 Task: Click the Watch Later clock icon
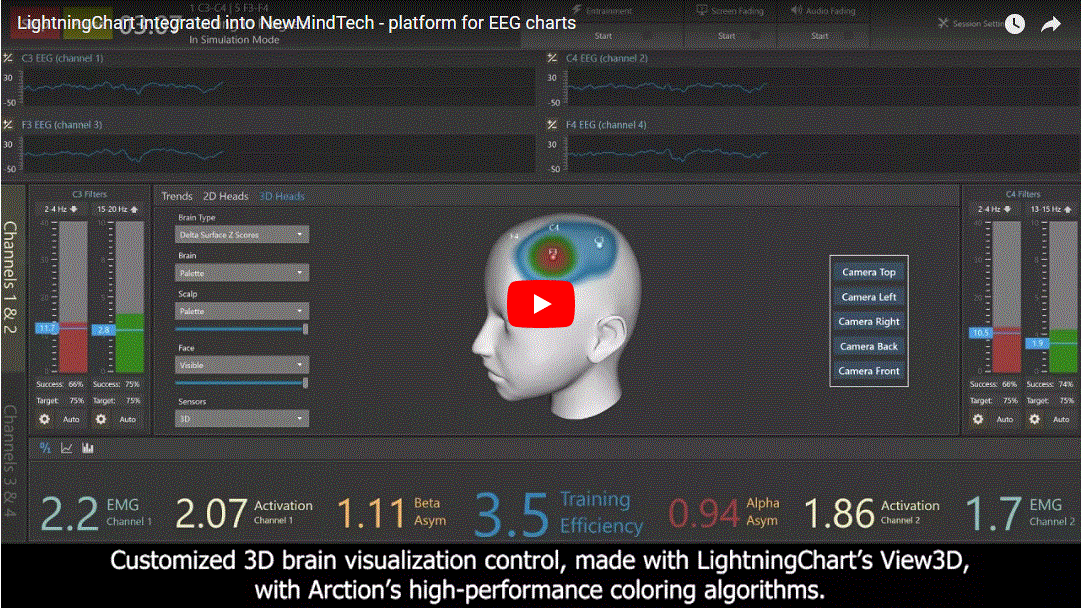pos(1015,24)
